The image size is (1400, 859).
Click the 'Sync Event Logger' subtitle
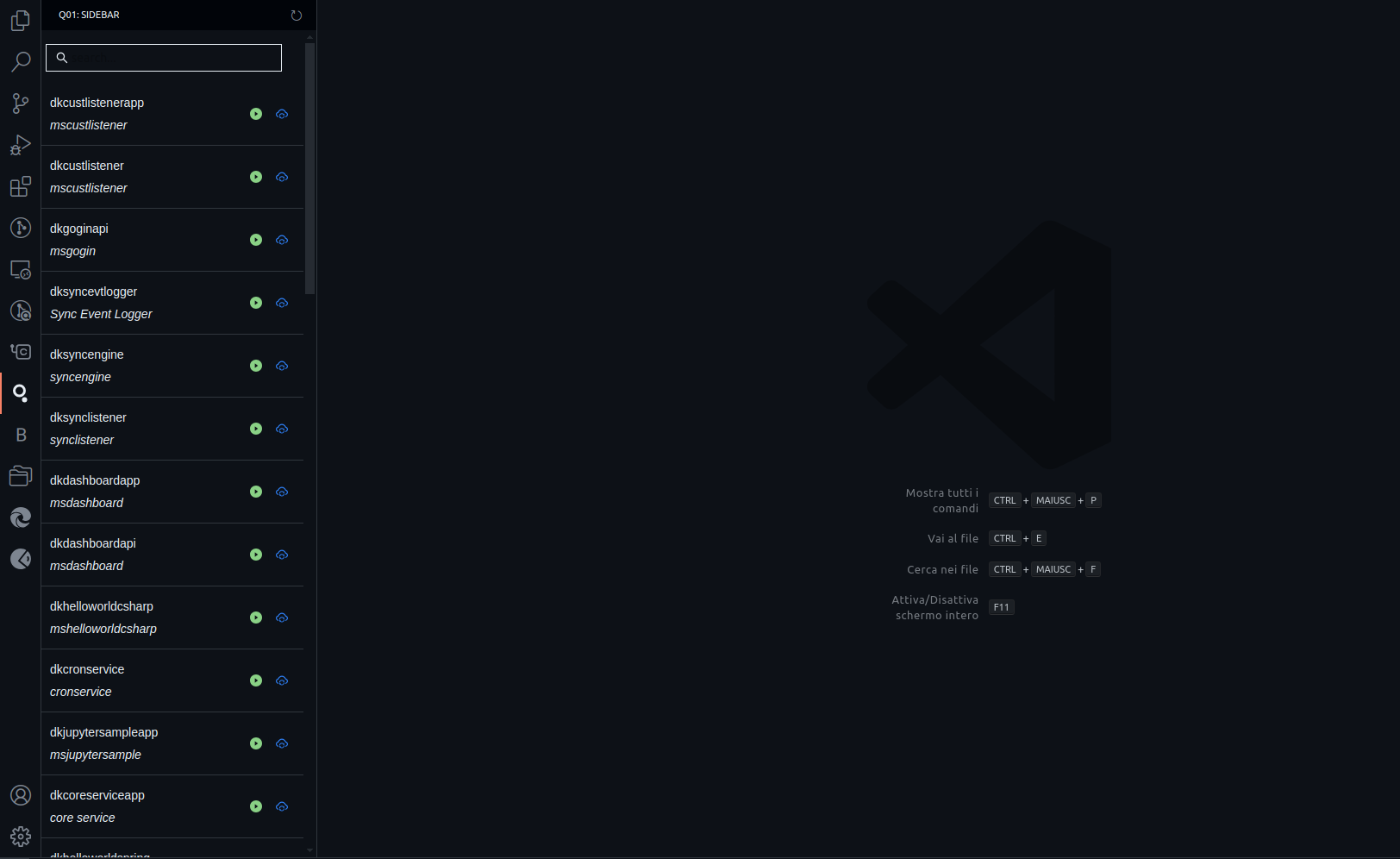click(101, 314)
